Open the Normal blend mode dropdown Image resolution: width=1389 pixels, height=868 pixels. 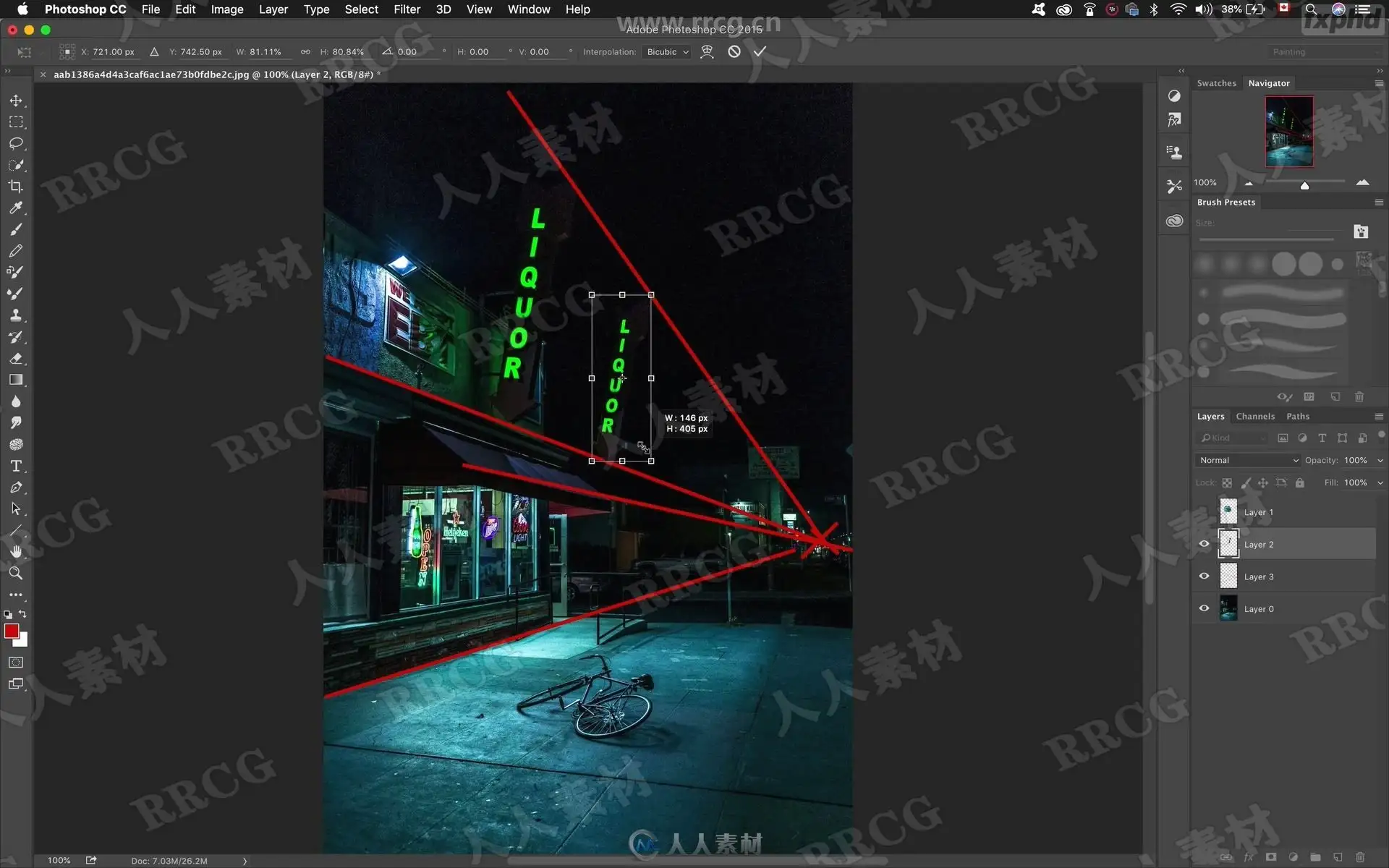(x=1248, y=460)
